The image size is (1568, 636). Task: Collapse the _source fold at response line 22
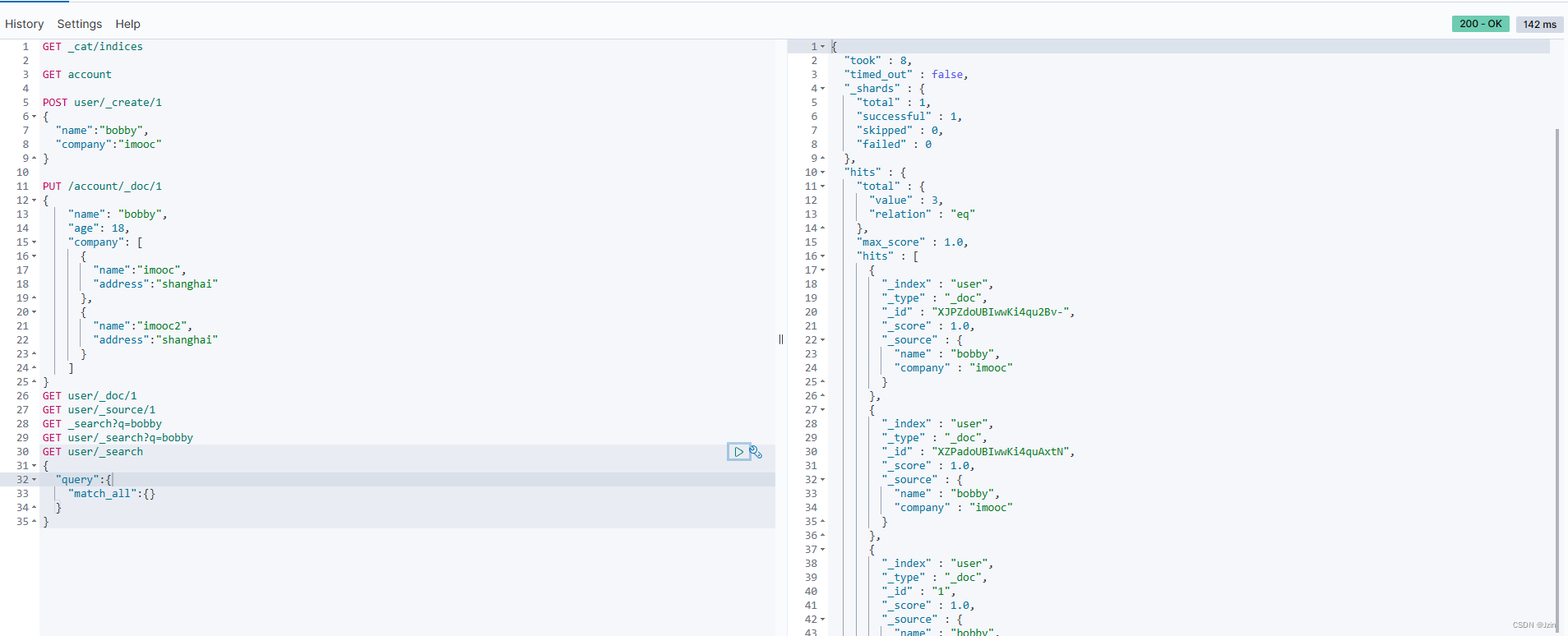click(x=822, y=340)
